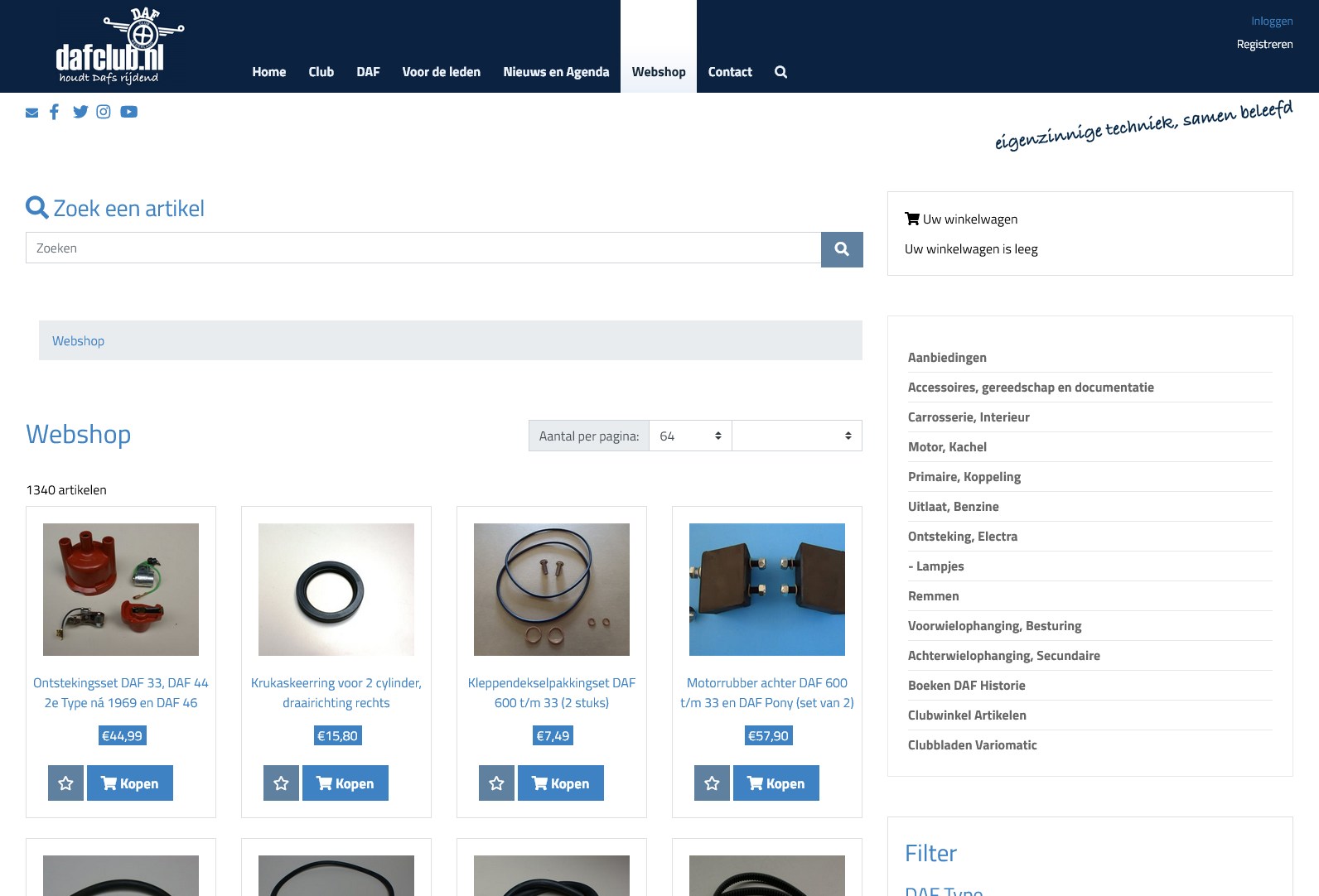Open the empty sorting dropdown
The image size is (1319, 896).
tap(797, 436)
